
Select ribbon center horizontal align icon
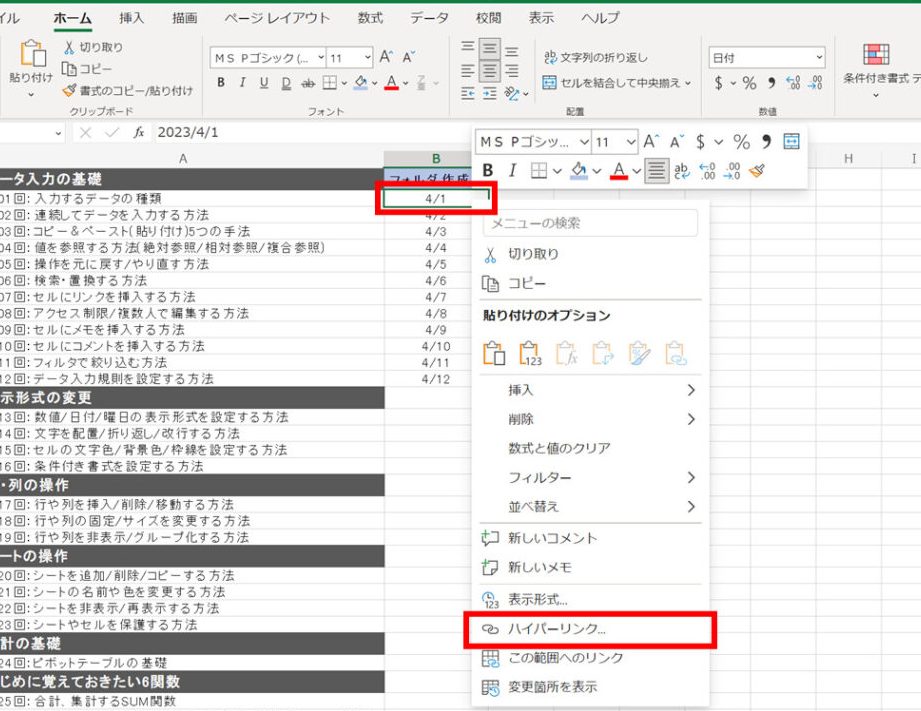489,71
